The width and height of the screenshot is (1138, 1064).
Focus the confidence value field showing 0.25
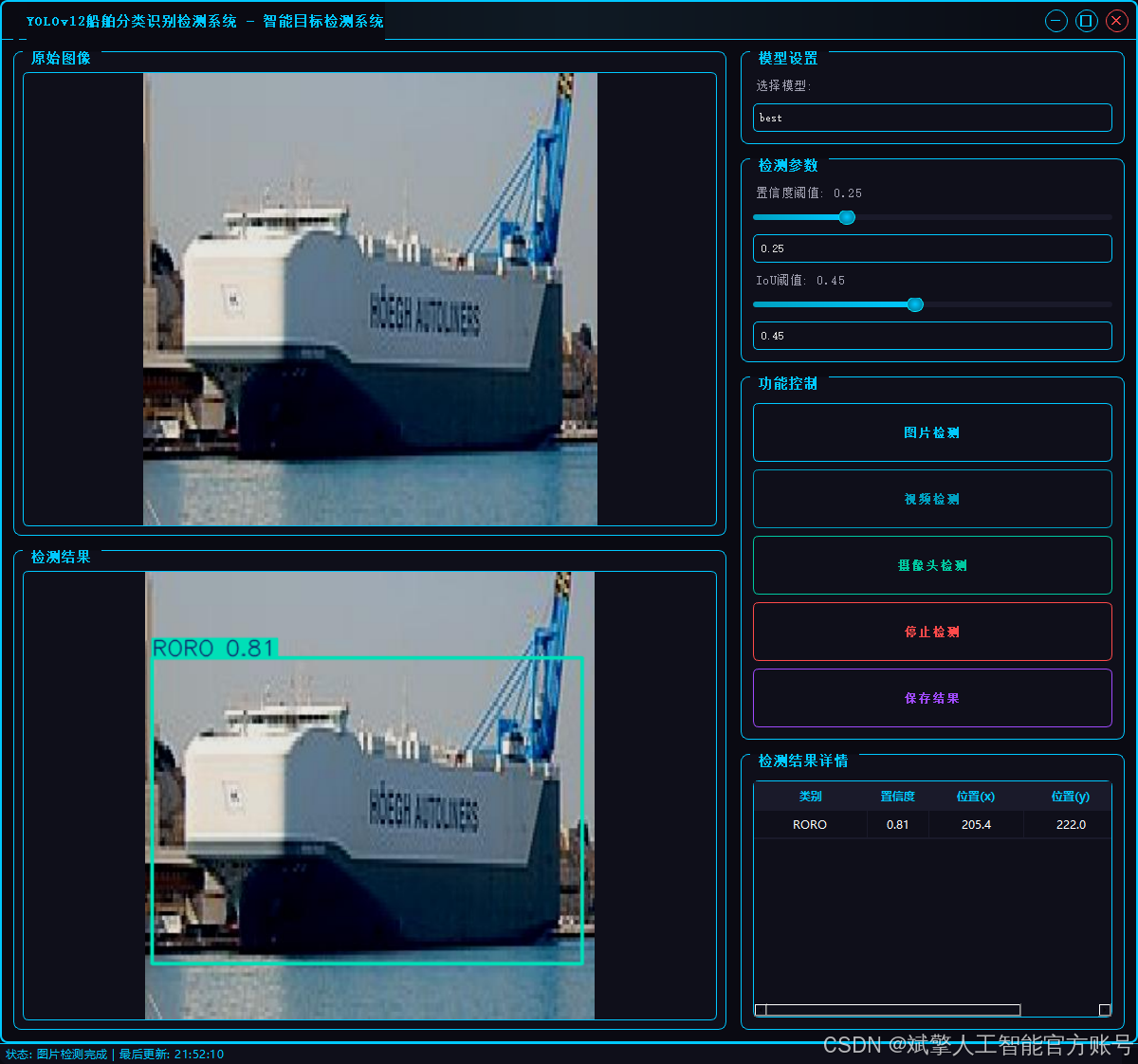(932, 248)
